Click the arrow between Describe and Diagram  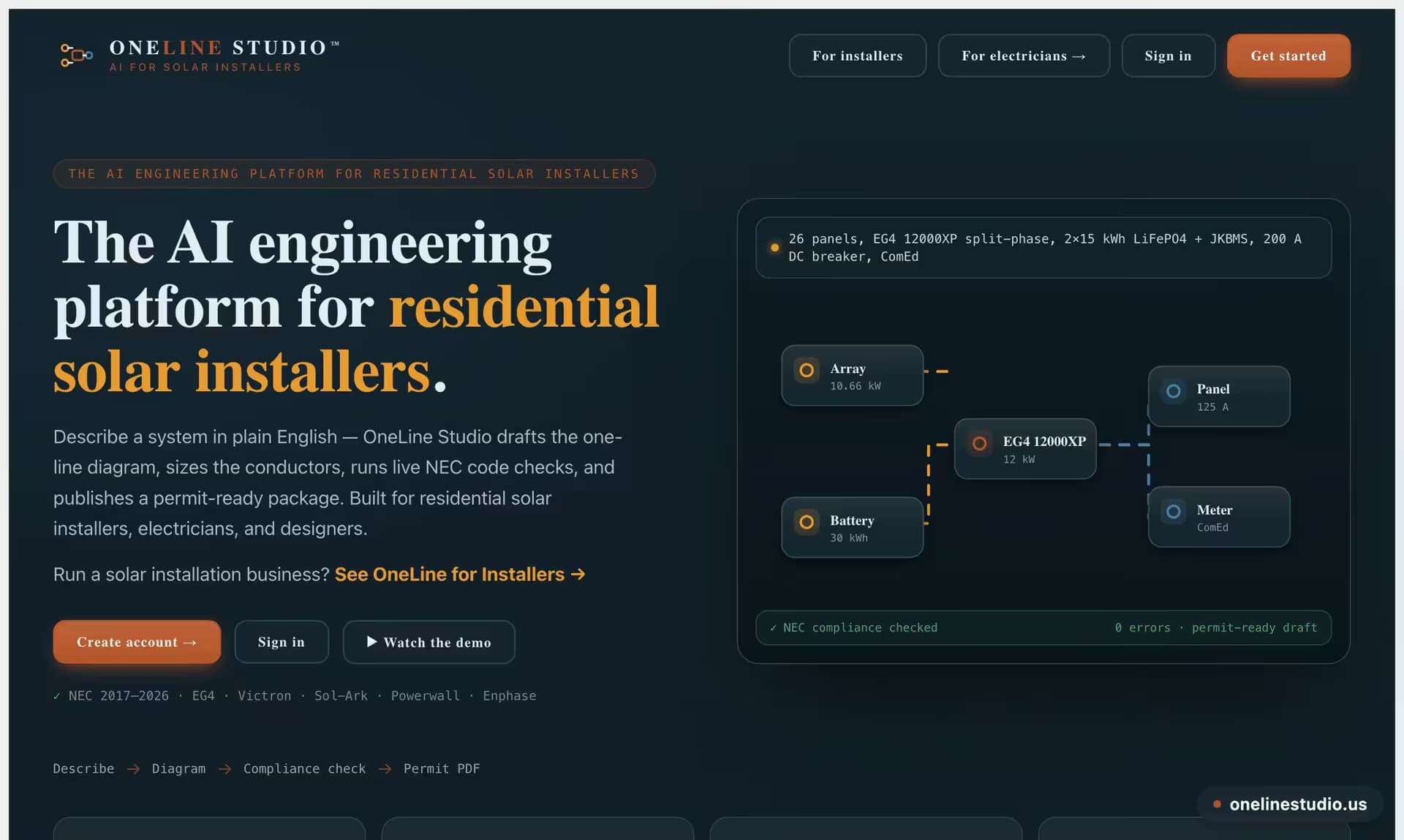pos(133,769)
